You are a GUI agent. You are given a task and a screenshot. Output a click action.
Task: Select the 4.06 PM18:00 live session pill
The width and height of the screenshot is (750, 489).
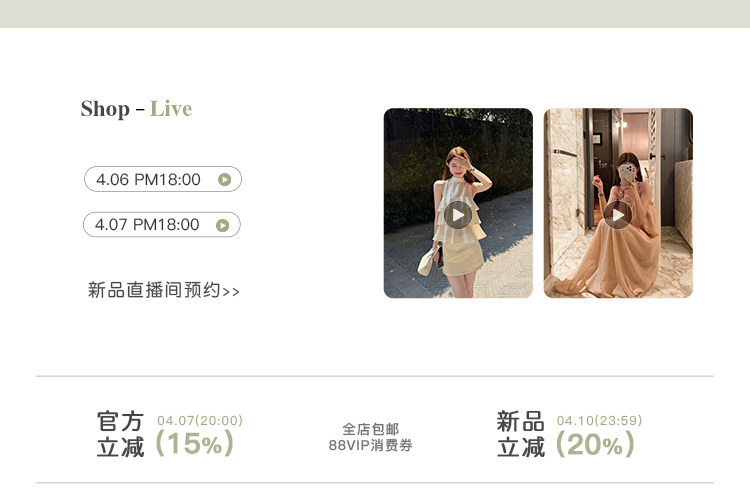click(163, 179)
